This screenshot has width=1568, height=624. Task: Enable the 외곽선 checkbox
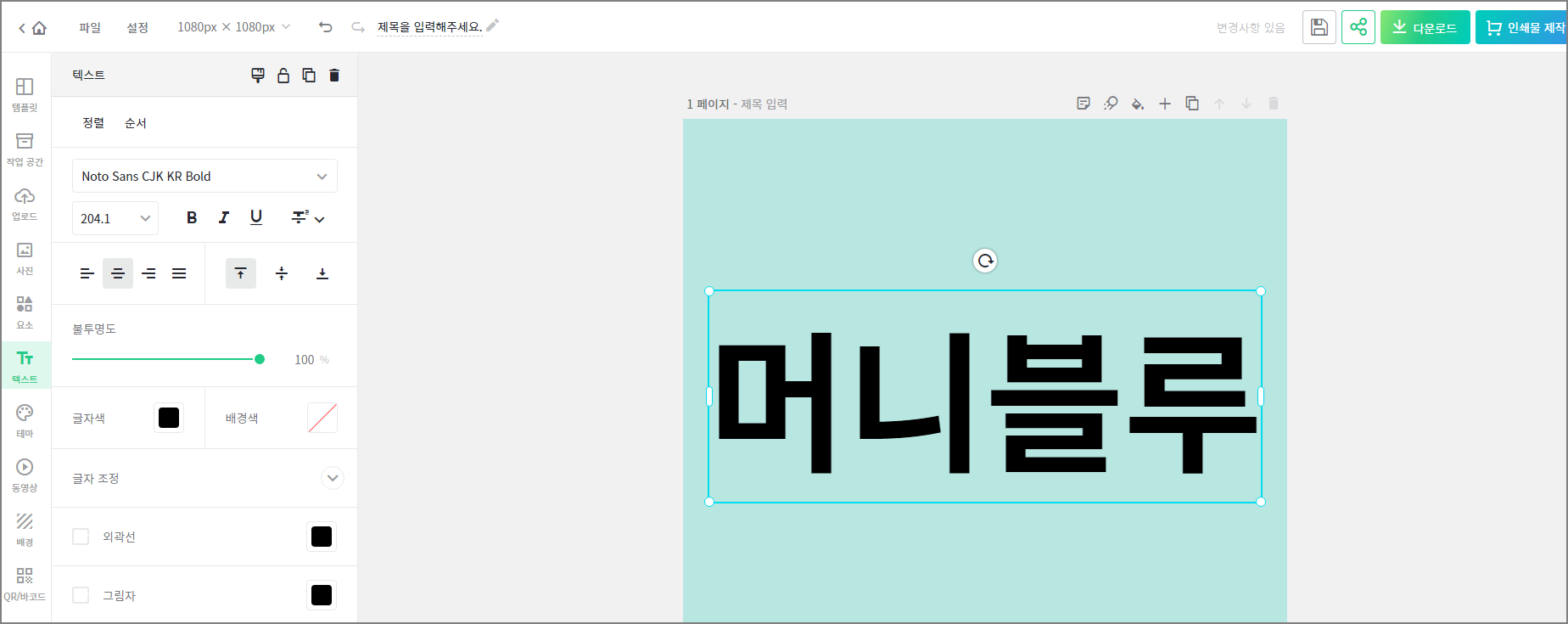81,537
